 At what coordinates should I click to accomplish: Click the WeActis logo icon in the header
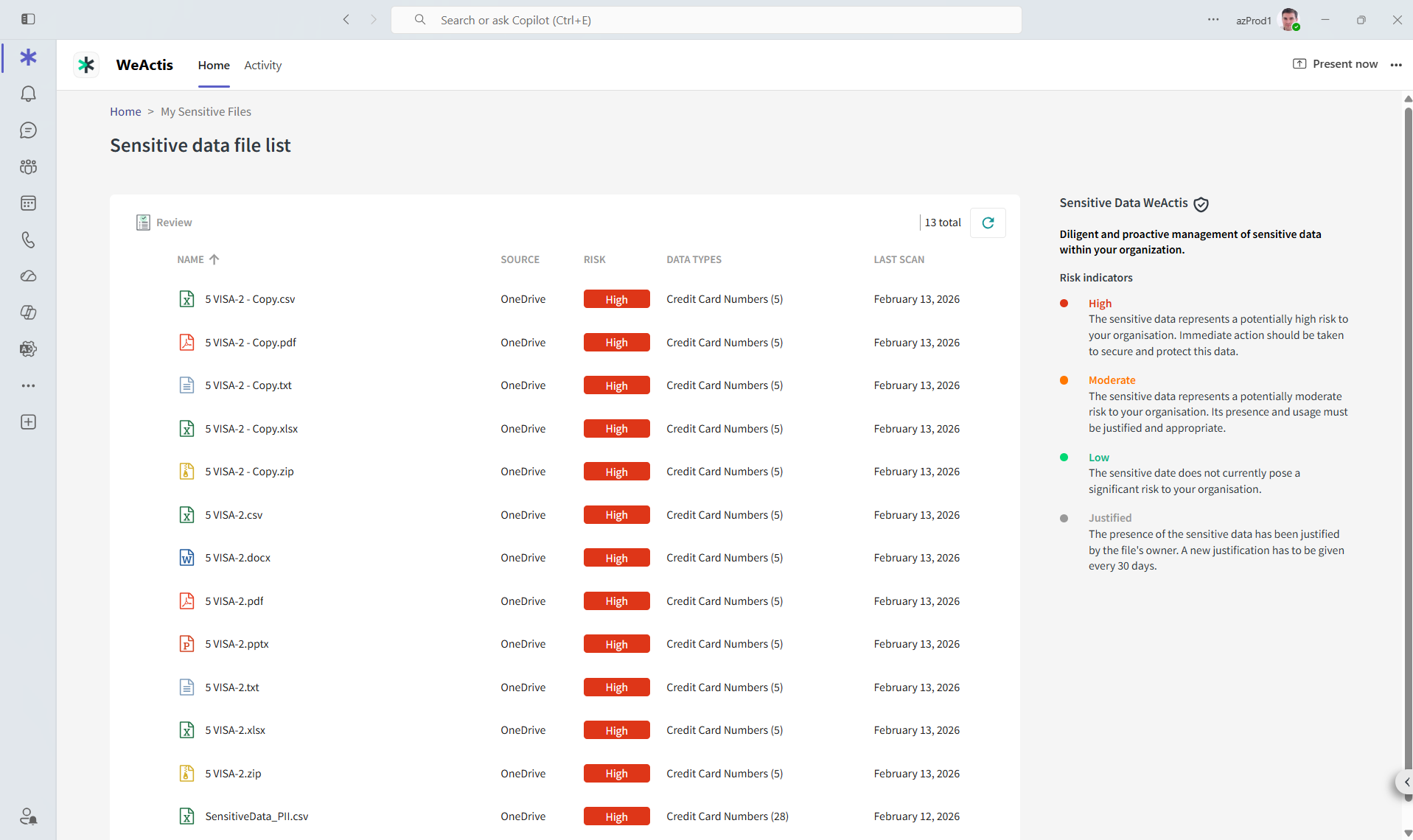pyautogui.click(x=86, y=65)
